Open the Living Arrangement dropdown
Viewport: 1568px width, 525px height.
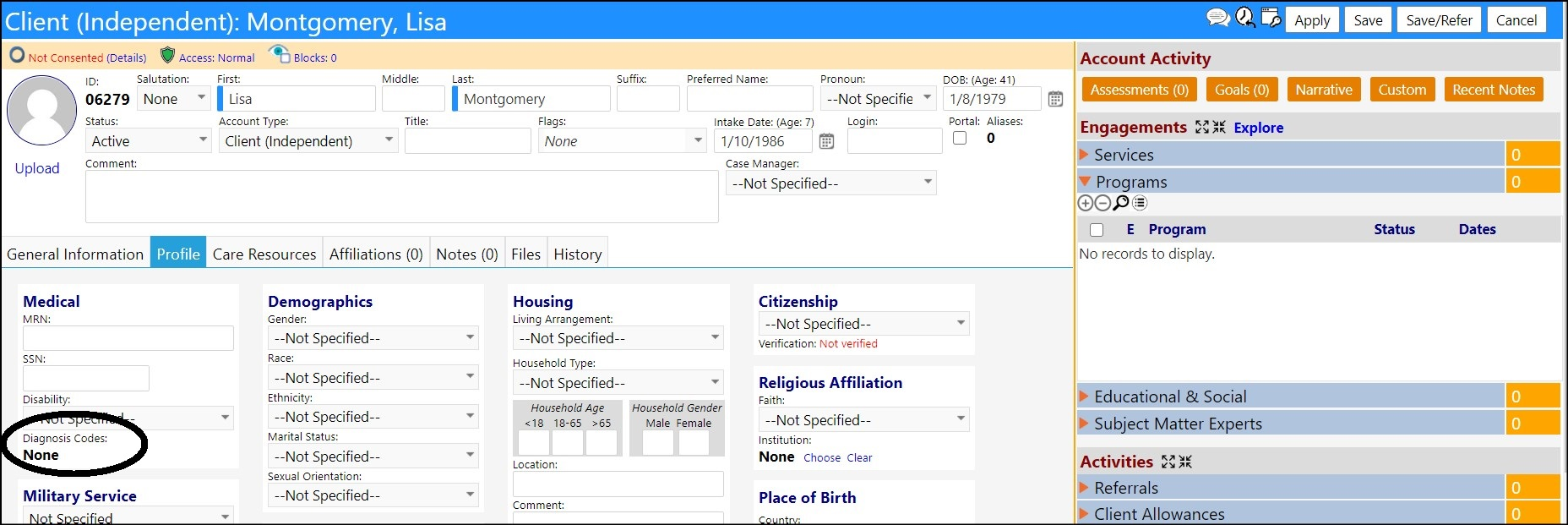click(x=618, y=338)
